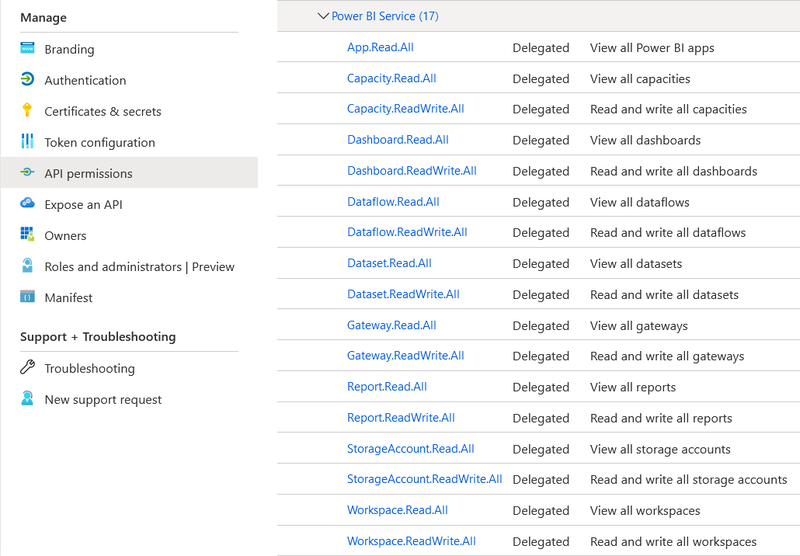The width and height of the screenshot is (800, 556).
Task: Click the Certificates & secrets key icon
Action: 27,110
